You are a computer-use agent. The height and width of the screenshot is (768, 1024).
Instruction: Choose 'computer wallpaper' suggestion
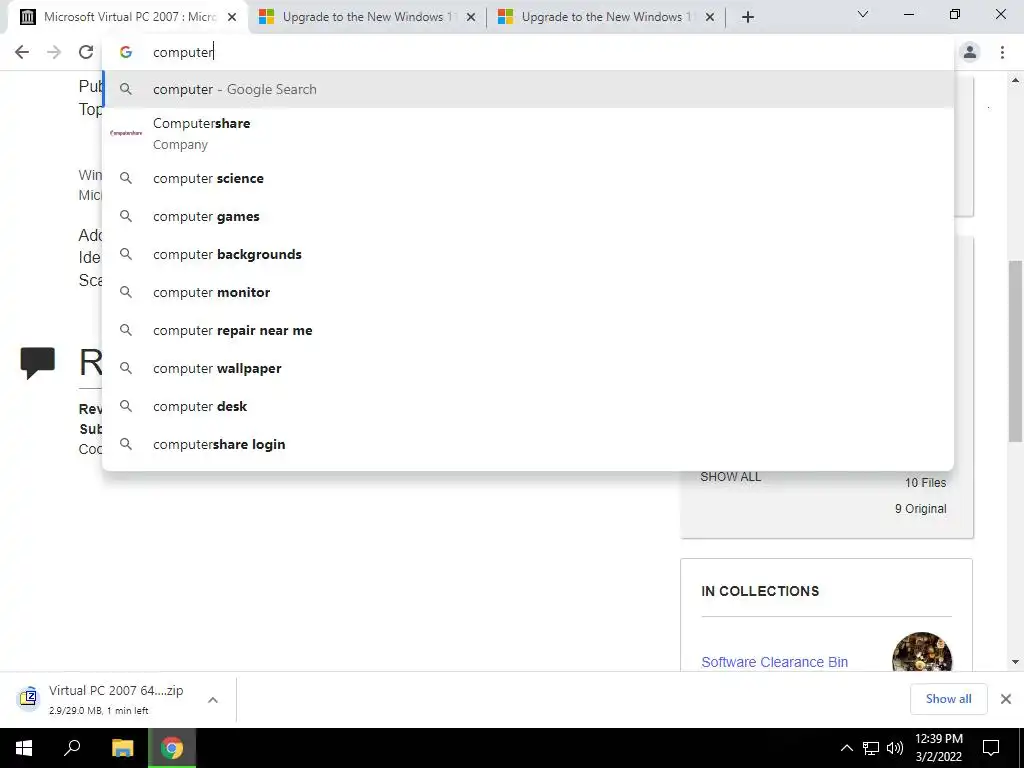pos(528,368)
